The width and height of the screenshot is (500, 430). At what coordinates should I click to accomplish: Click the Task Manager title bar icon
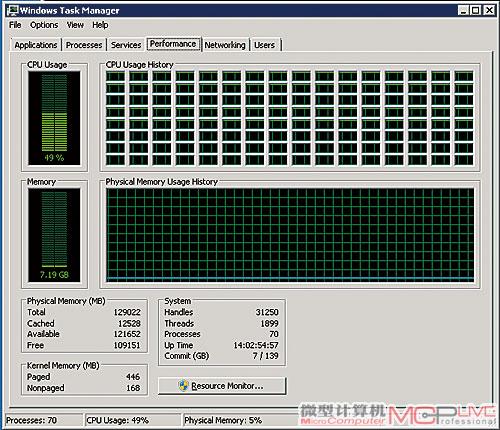[13, 10]
